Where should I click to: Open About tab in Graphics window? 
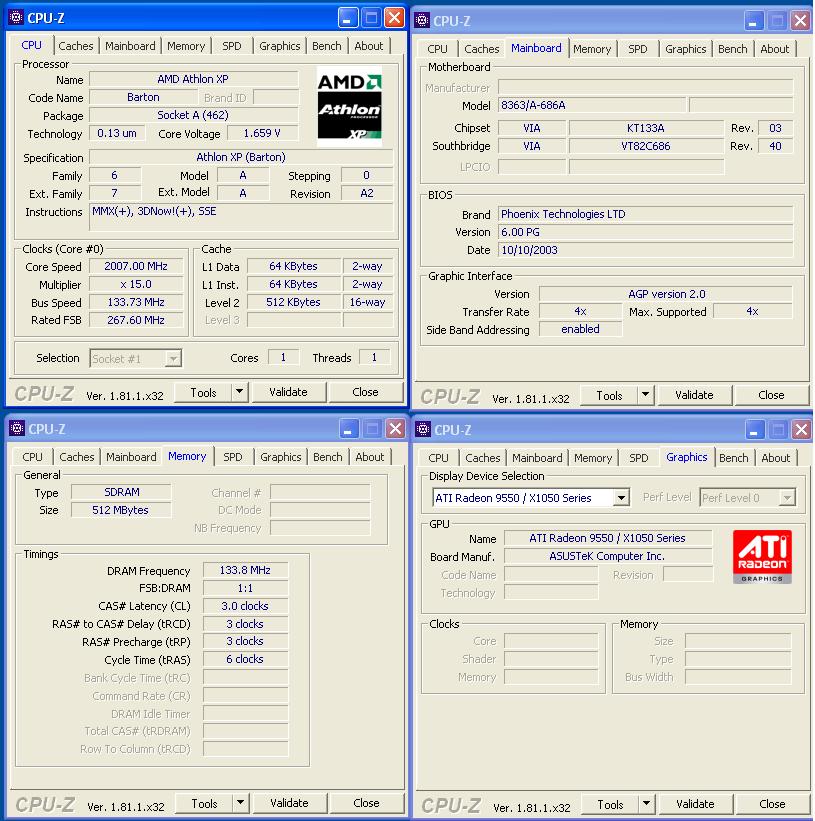pyautogui.click(x=776, y=458)
